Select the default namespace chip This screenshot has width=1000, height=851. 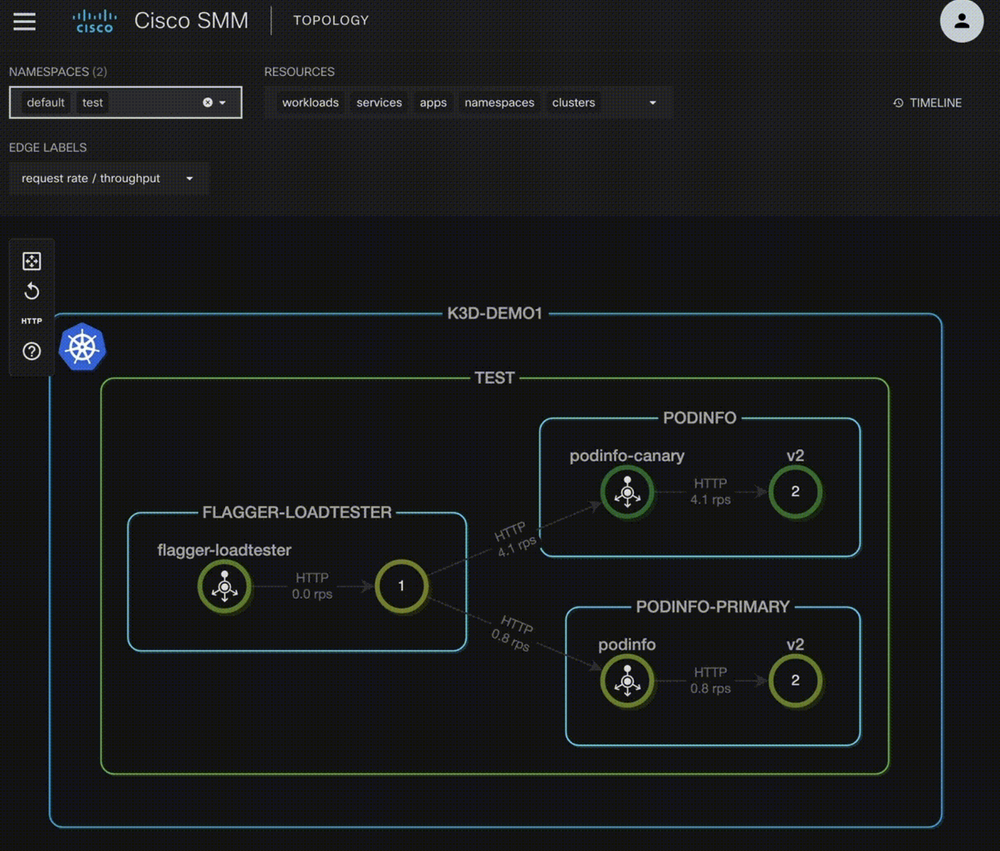tap(45, 102)
